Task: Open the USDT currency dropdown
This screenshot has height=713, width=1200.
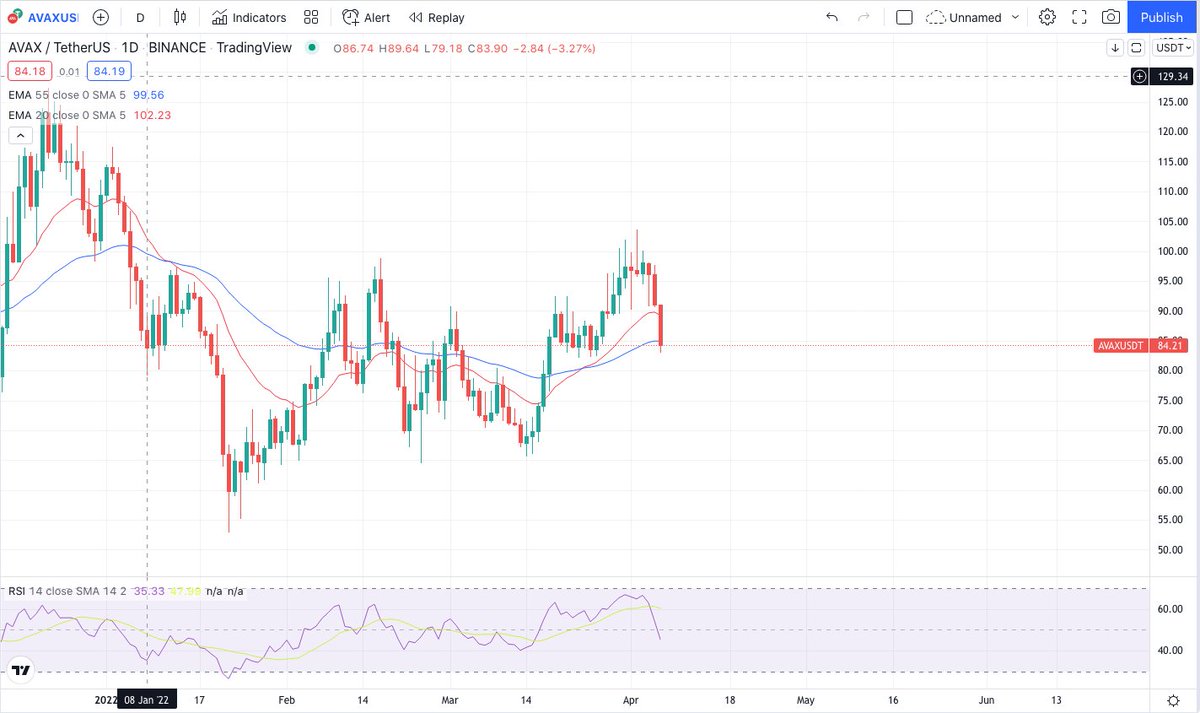Action: (x=1171, y=47)
